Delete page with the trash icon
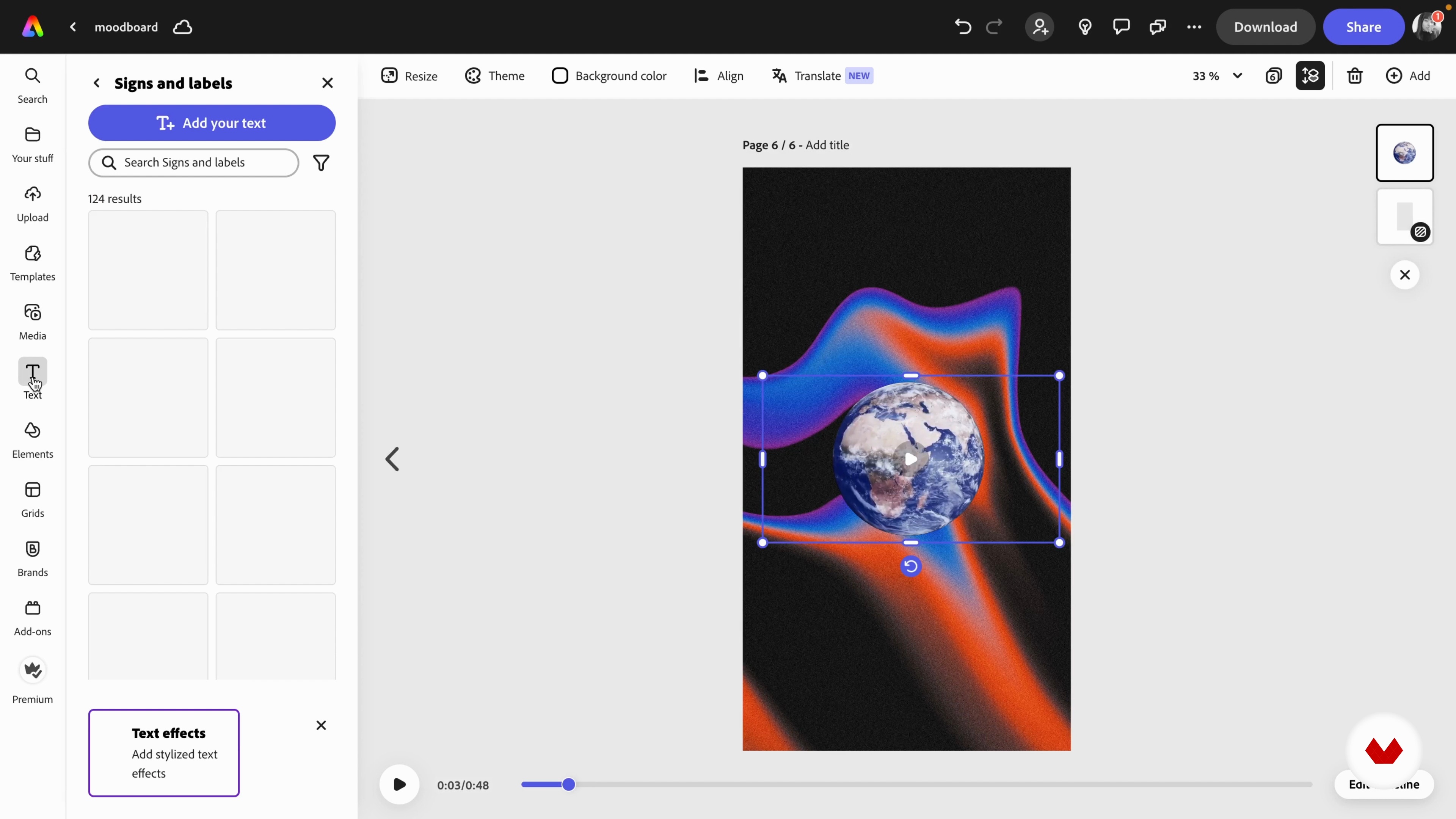 [x=1355, y=76]
